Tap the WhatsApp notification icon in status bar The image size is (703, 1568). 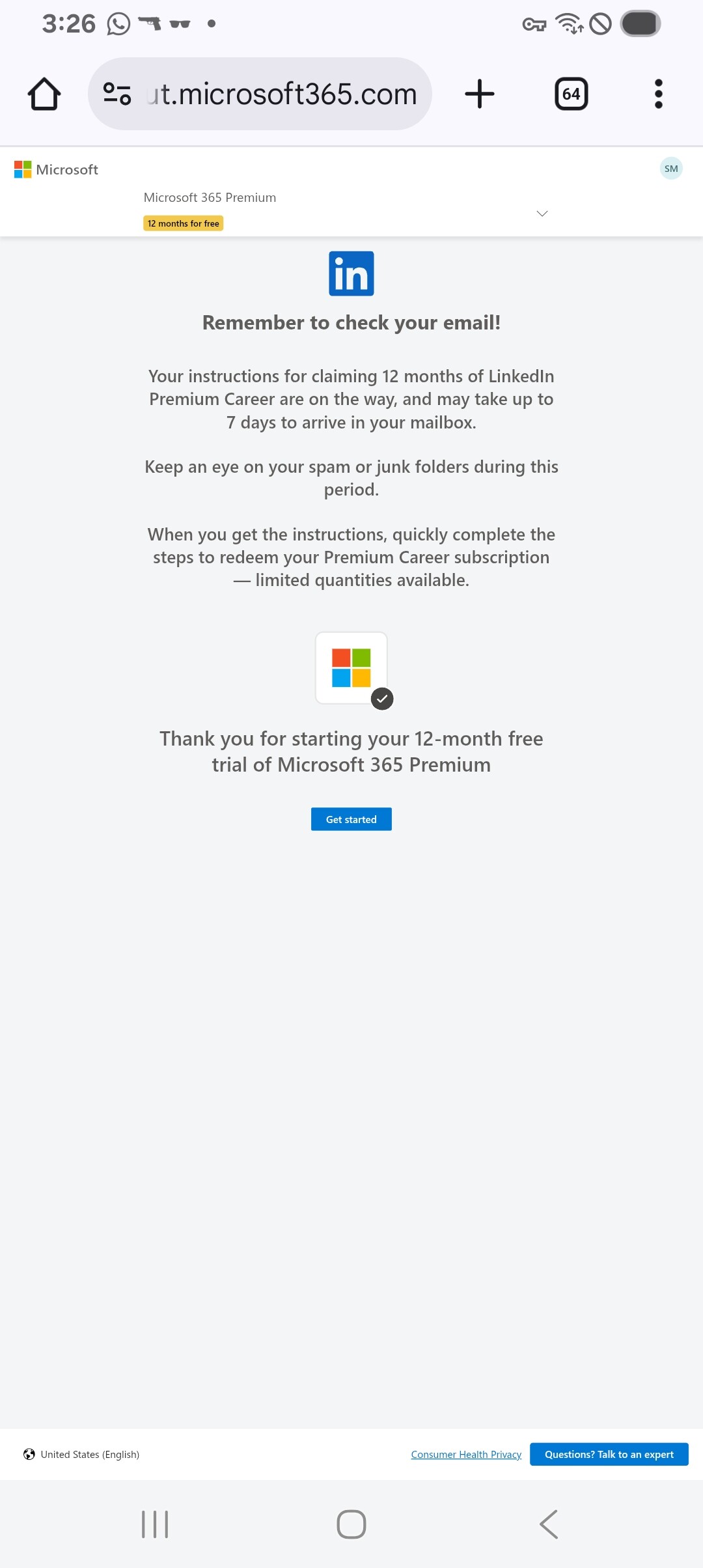click(118, 24)
